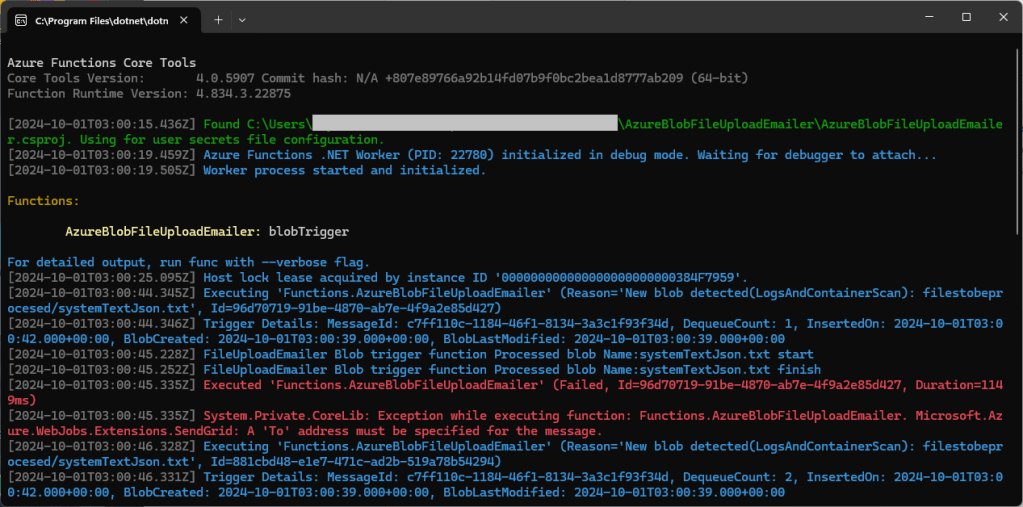Click the Function Runtime Version line

point(149,93)
